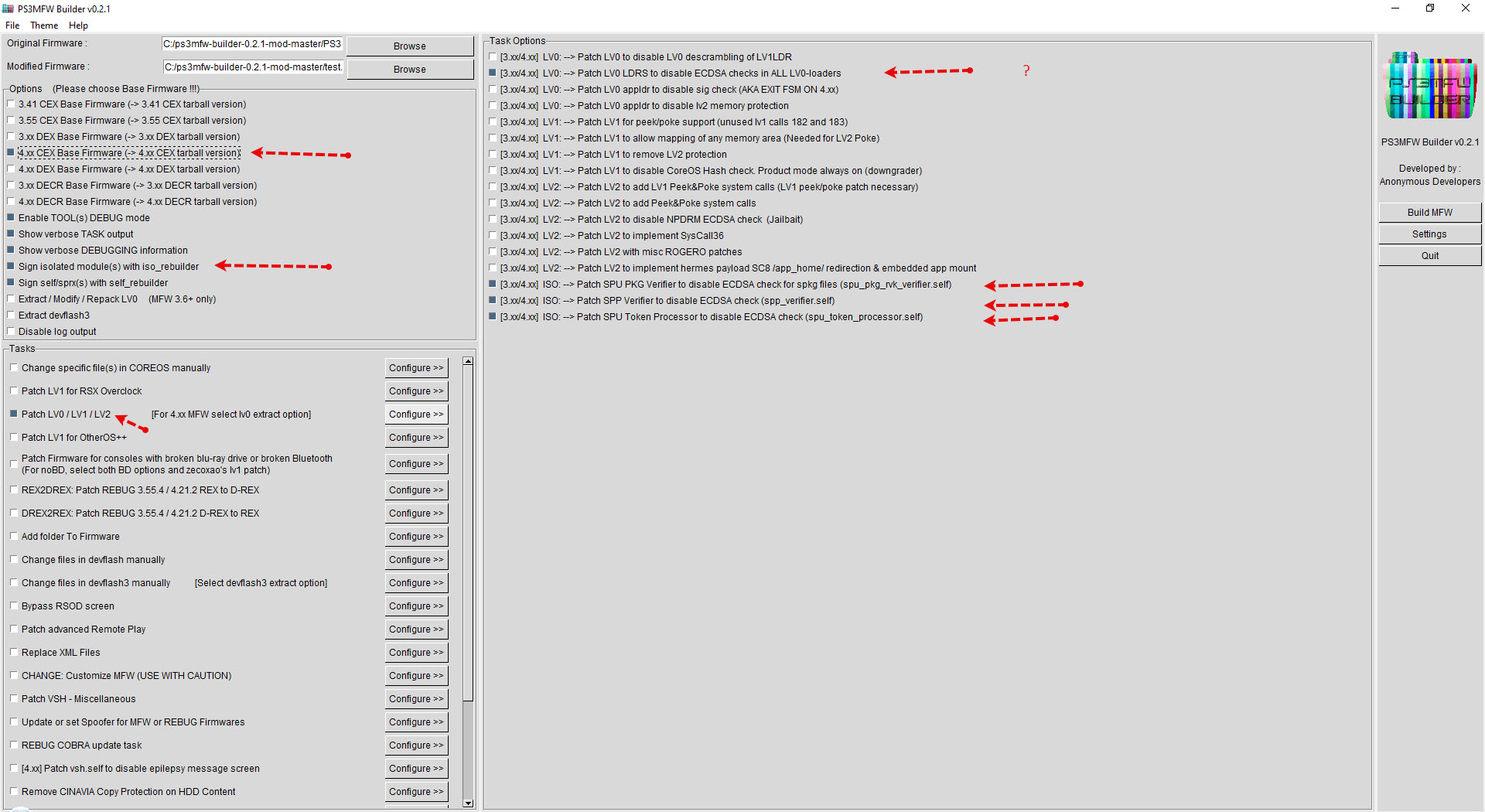
Task: Configure Bypass RSOD screen task
Action: [417, 606]
